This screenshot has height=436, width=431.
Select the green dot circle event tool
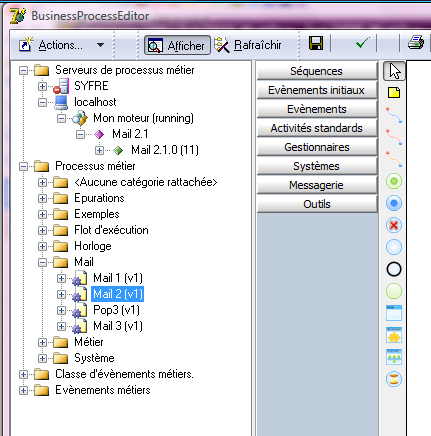tap(394, 181)
